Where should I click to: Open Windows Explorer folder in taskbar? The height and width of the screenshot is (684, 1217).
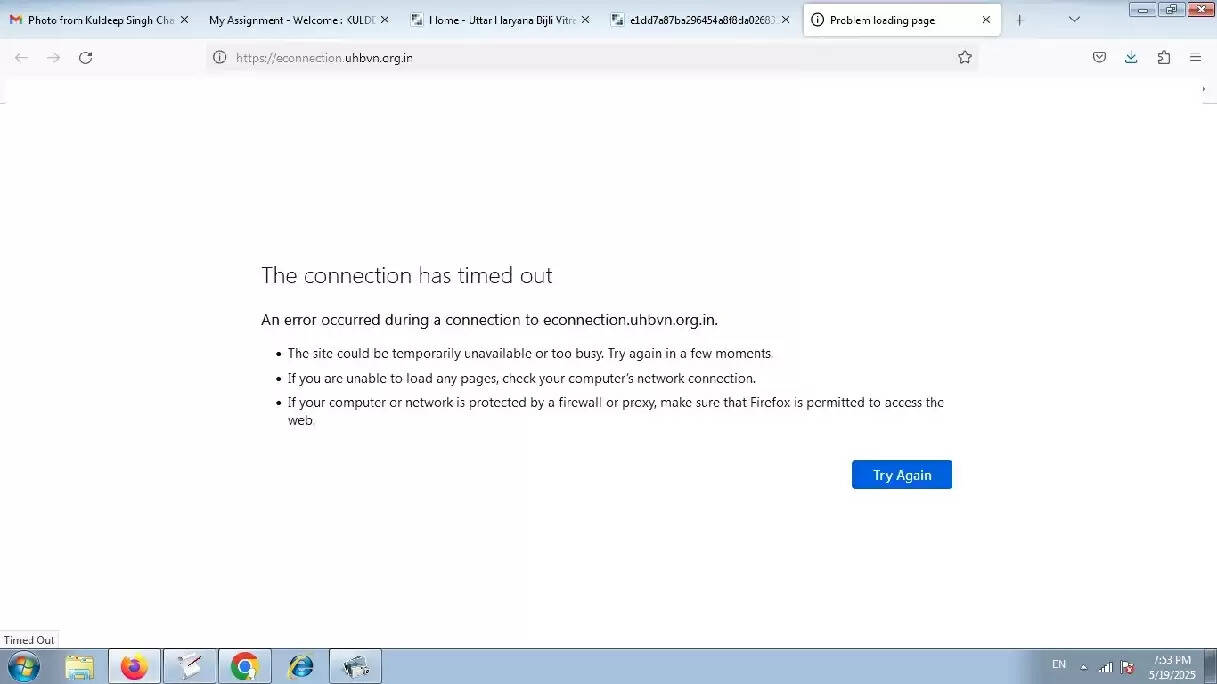pyautogui.click(x=79, y=666)
